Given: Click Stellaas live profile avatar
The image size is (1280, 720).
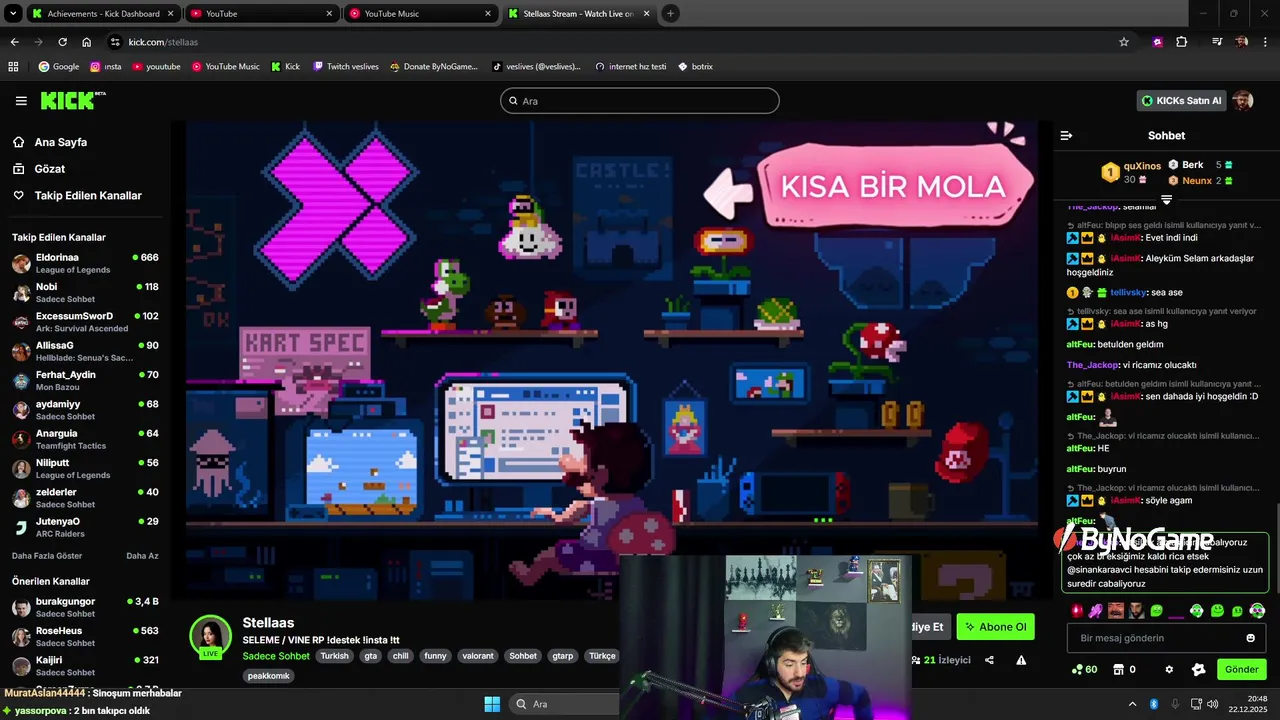Looking at the screenshot, I should 211,637.
